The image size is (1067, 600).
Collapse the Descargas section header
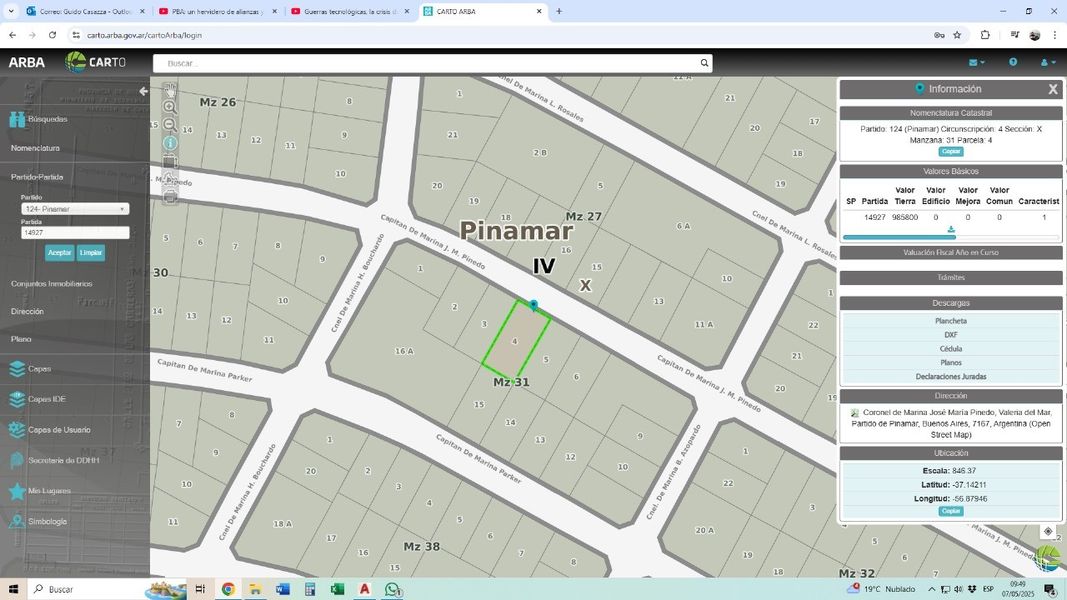click(x=951, y=303)
